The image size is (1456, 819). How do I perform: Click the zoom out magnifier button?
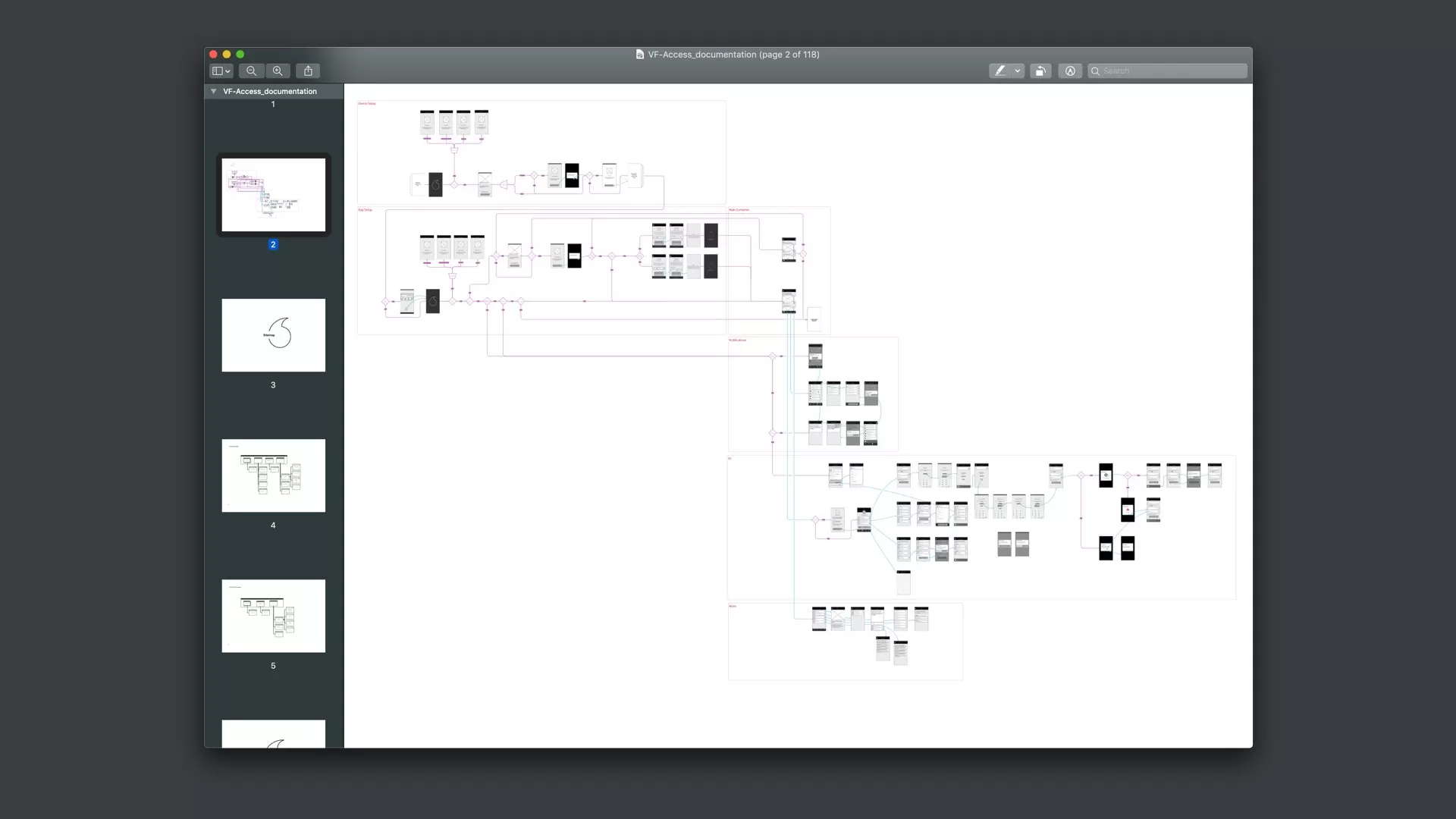[x=251, y=71]
